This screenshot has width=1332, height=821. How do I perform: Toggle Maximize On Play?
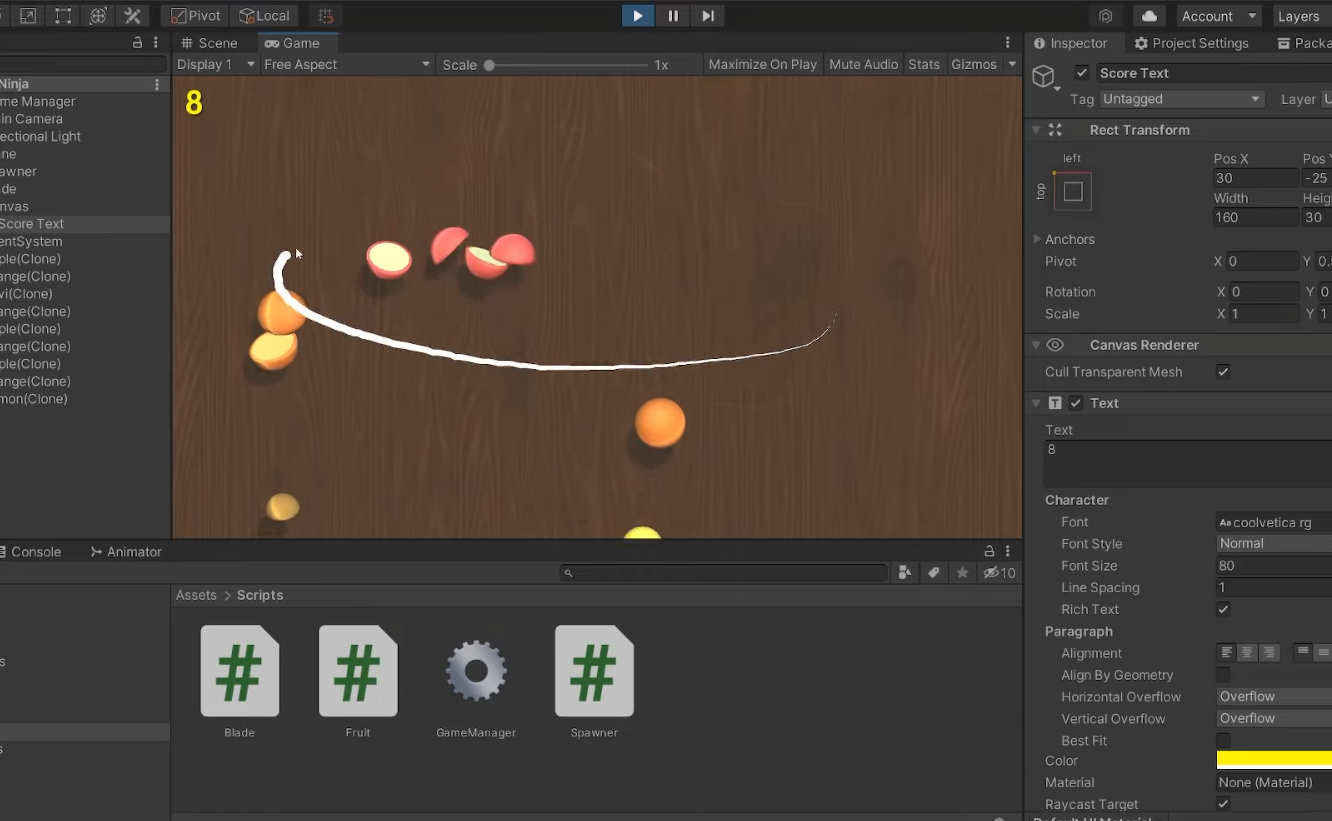(x=763, y=64)
